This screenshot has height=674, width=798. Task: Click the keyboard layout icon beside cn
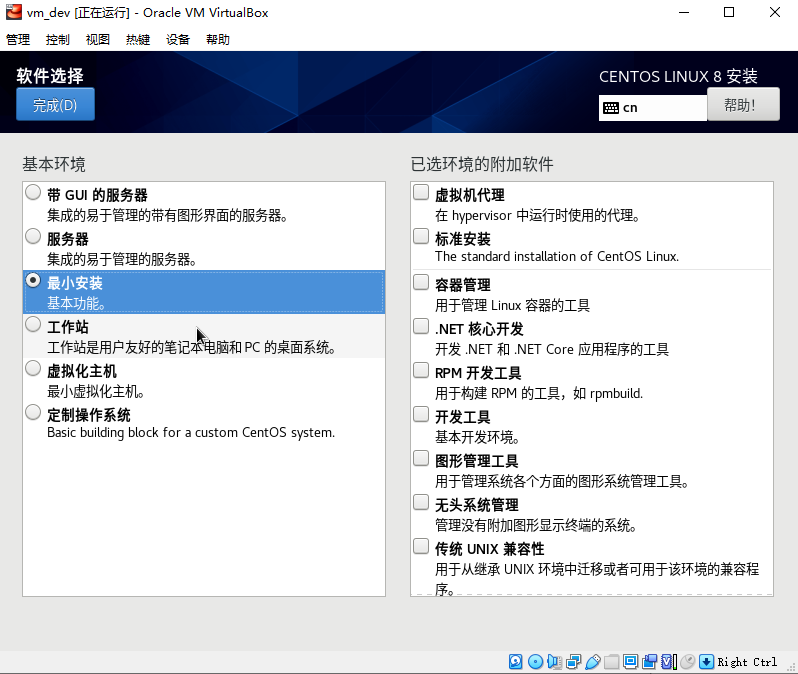(611, 108)
